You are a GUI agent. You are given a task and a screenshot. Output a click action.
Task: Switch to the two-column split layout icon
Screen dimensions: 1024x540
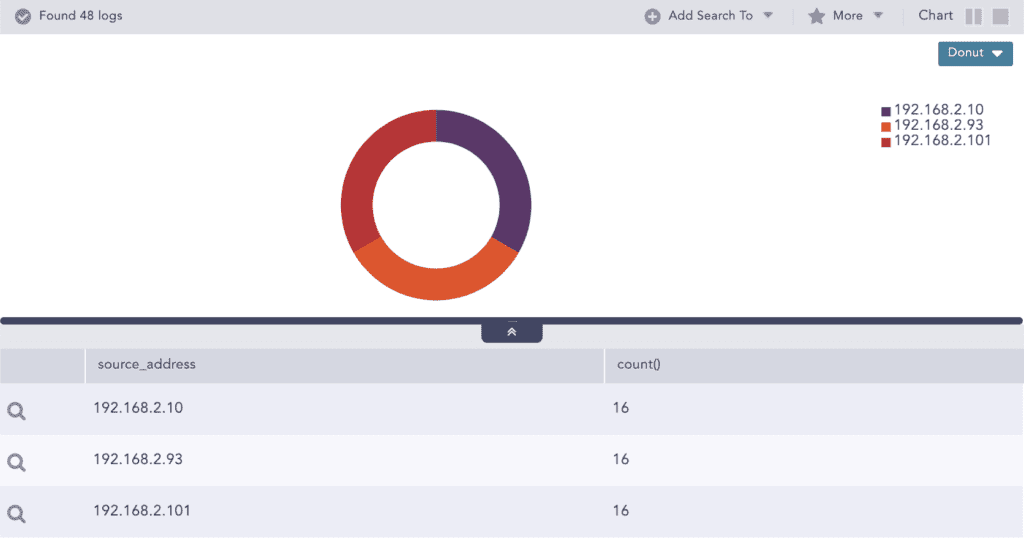point(974,16)
